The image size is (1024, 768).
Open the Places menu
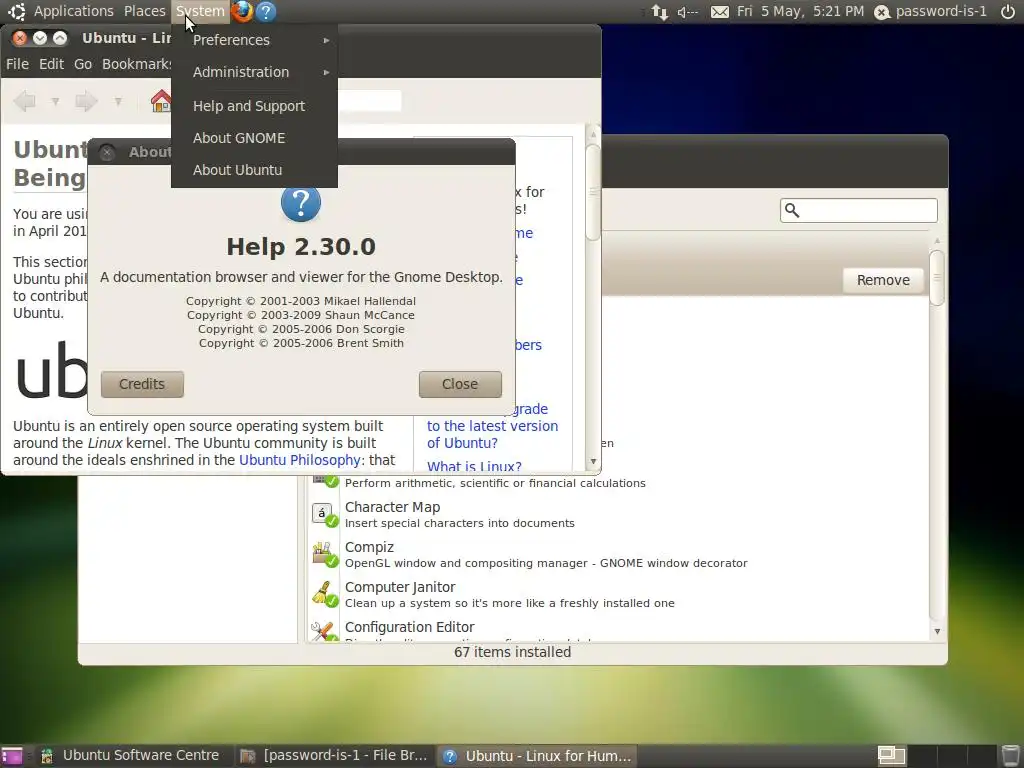click(144, 11)
